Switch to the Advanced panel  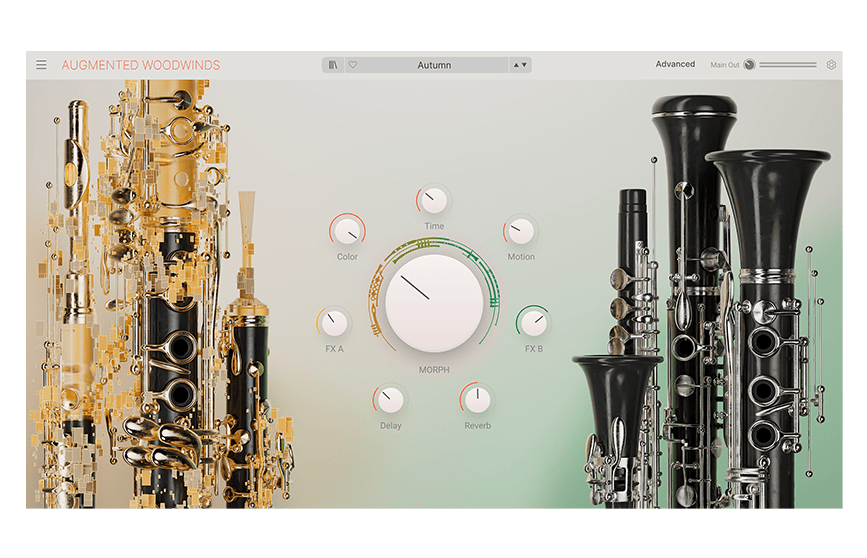pyautogui.click(x=675, y=65)
